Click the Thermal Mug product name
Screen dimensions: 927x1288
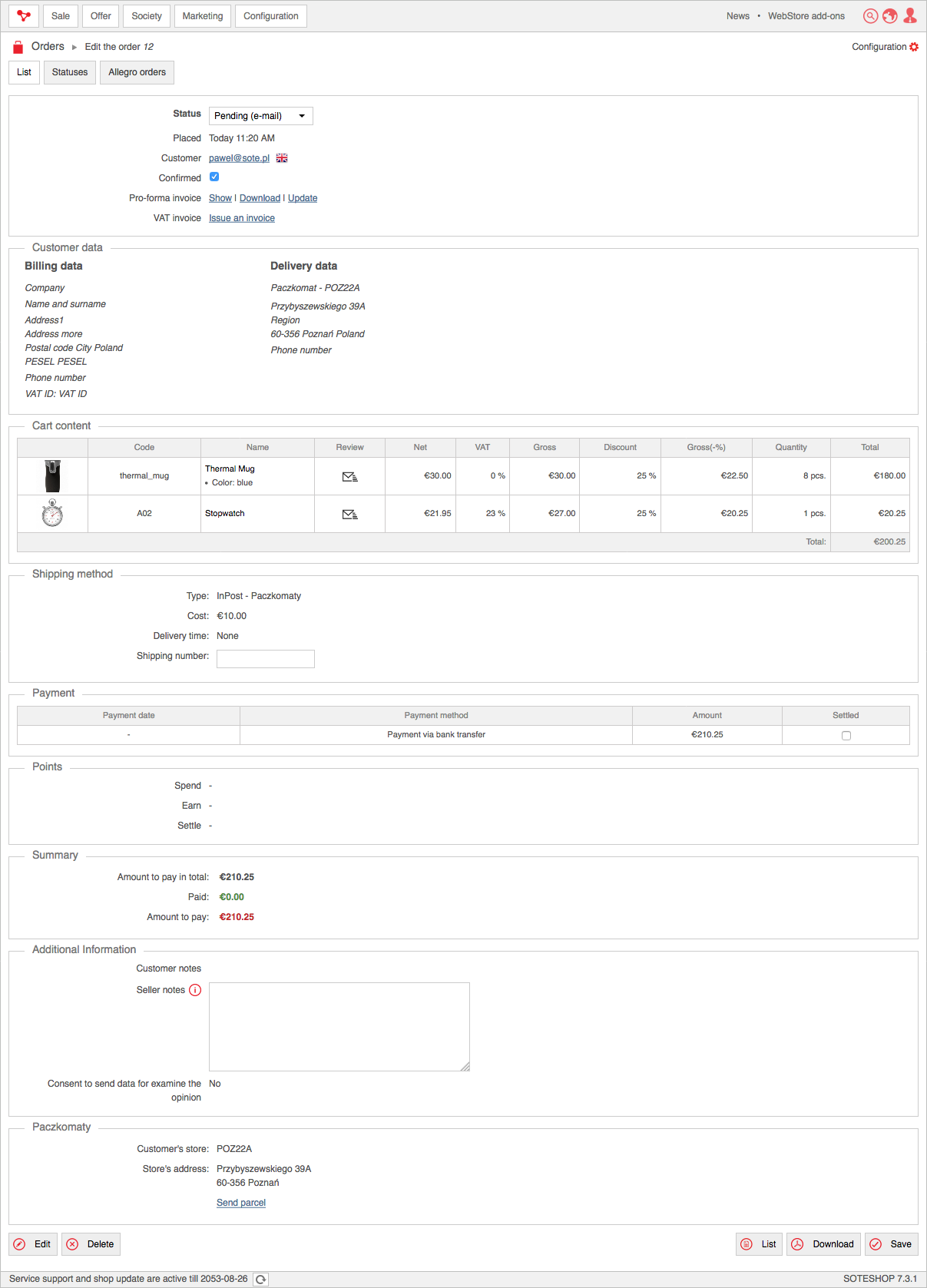[x=230, y=469]
